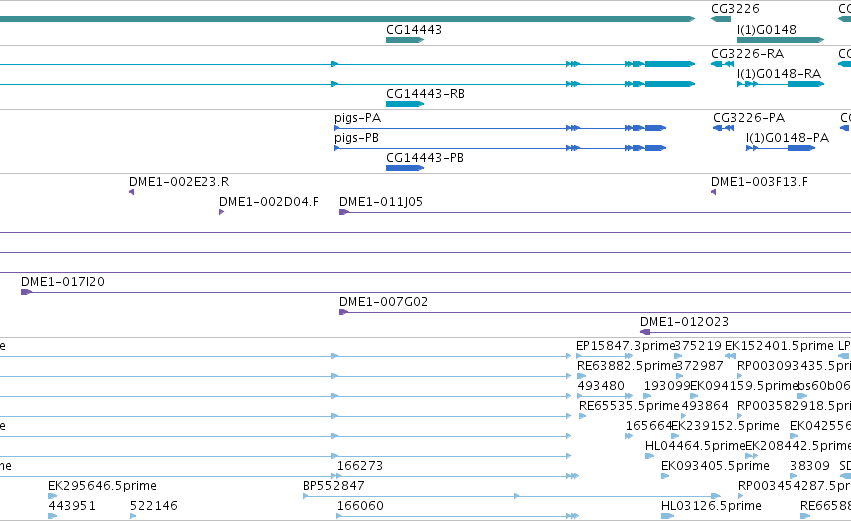Select the HL03126.5prime feature

tap(668, 516)
